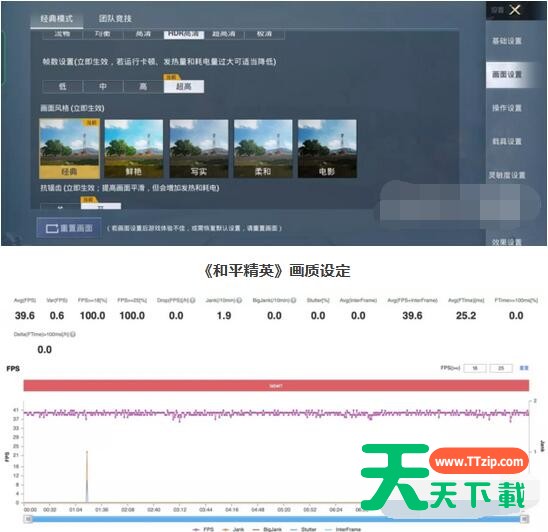Click the left handle of timeline range slider

tap(28, 519)
